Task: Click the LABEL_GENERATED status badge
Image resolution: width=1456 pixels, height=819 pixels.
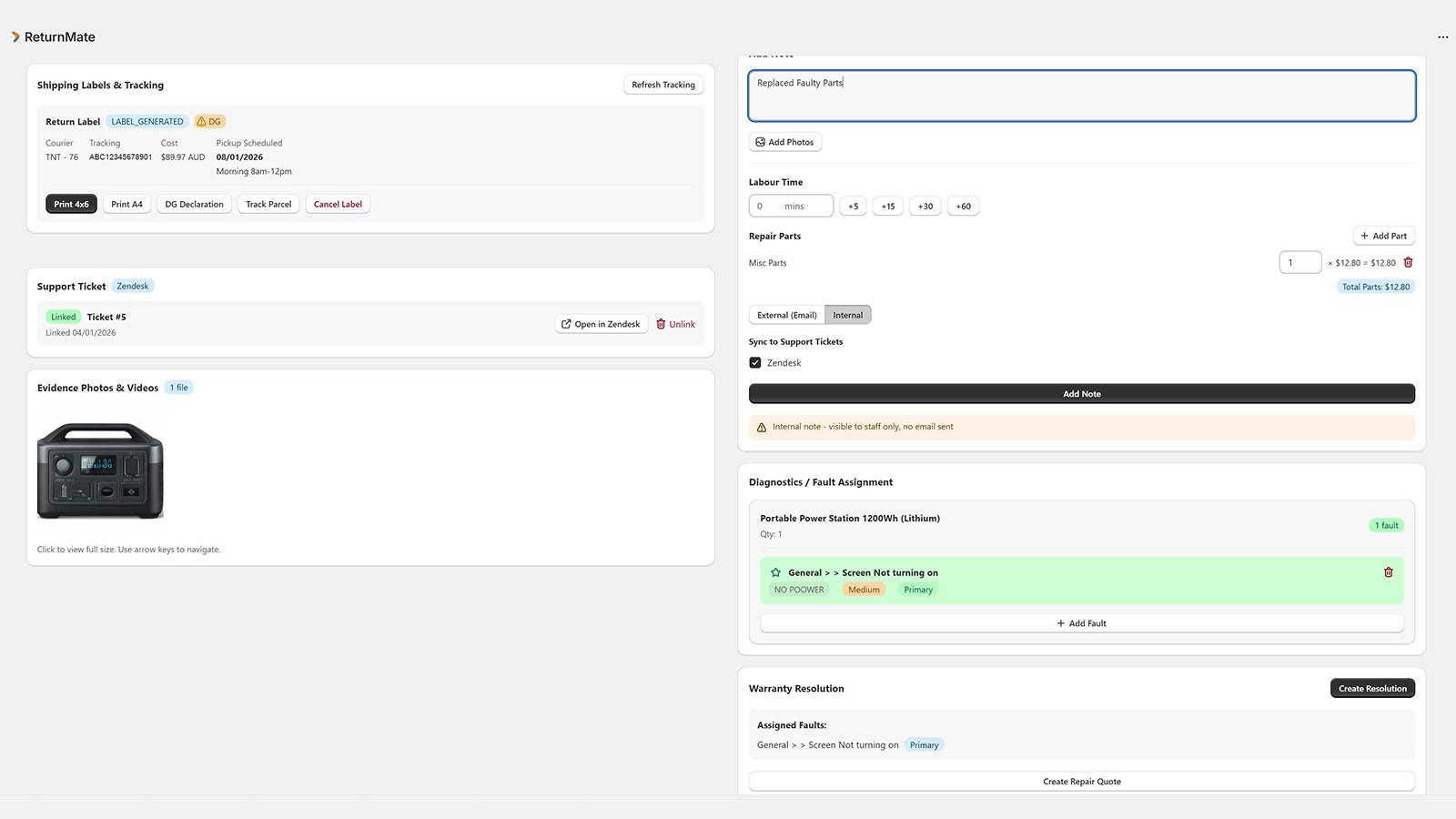Action: click(x=147, y=121)
